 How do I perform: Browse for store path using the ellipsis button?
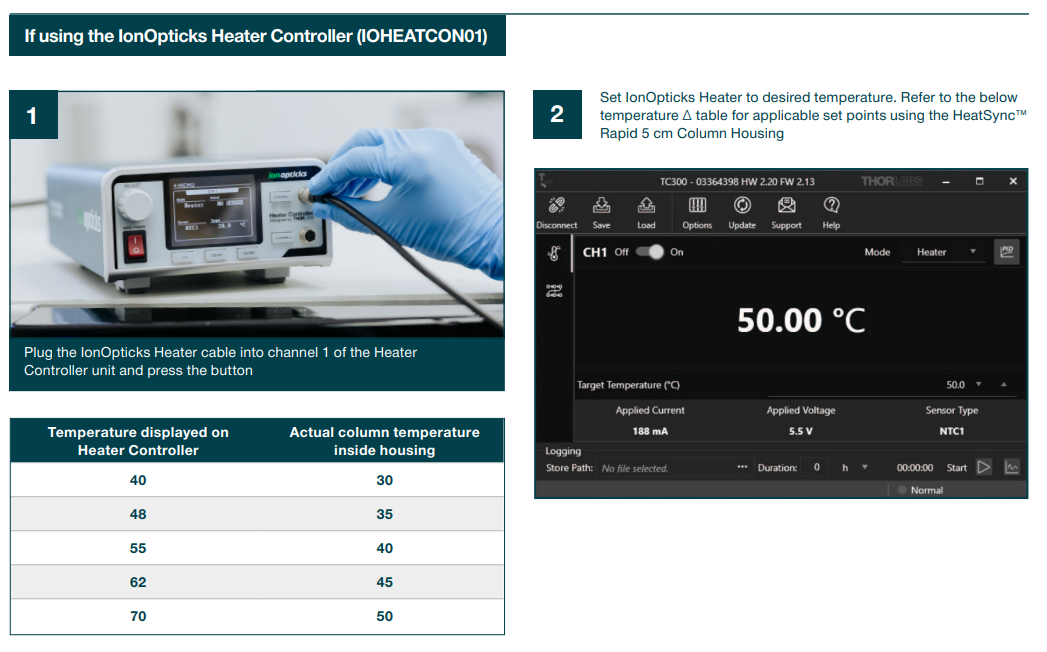click(742, 468)
